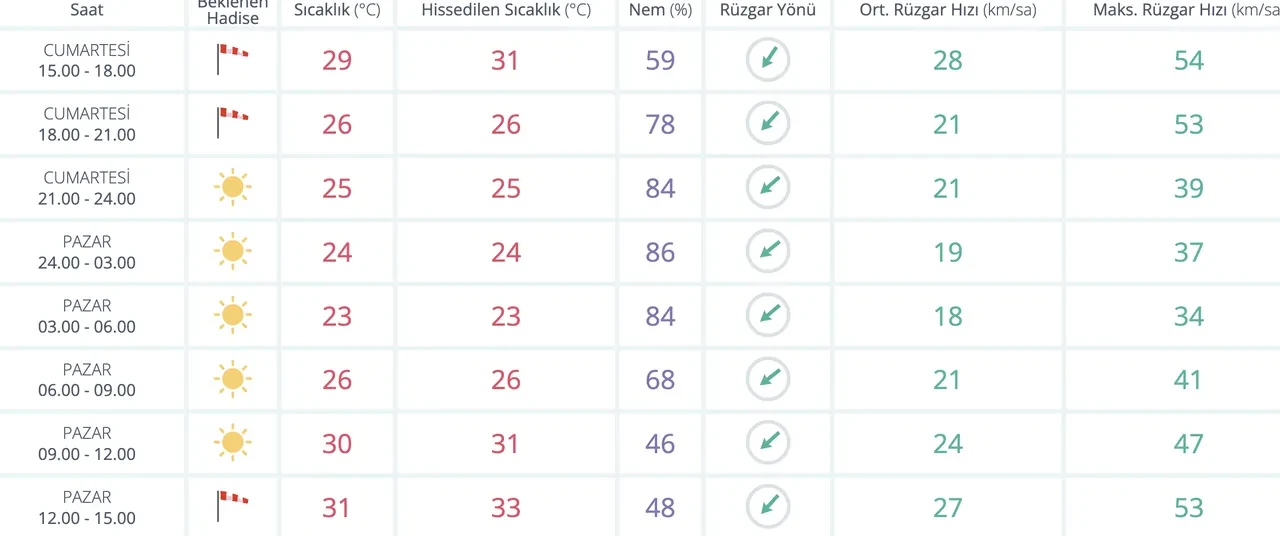1280x536 pixels.
Task: Click the windsock icon for Cumartesi 15.00 - 18.00
Action: click(x=232, y=60)
